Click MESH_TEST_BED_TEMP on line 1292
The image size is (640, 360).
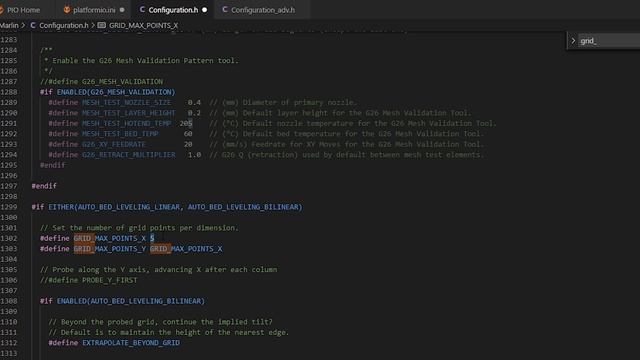click(120, 134)
